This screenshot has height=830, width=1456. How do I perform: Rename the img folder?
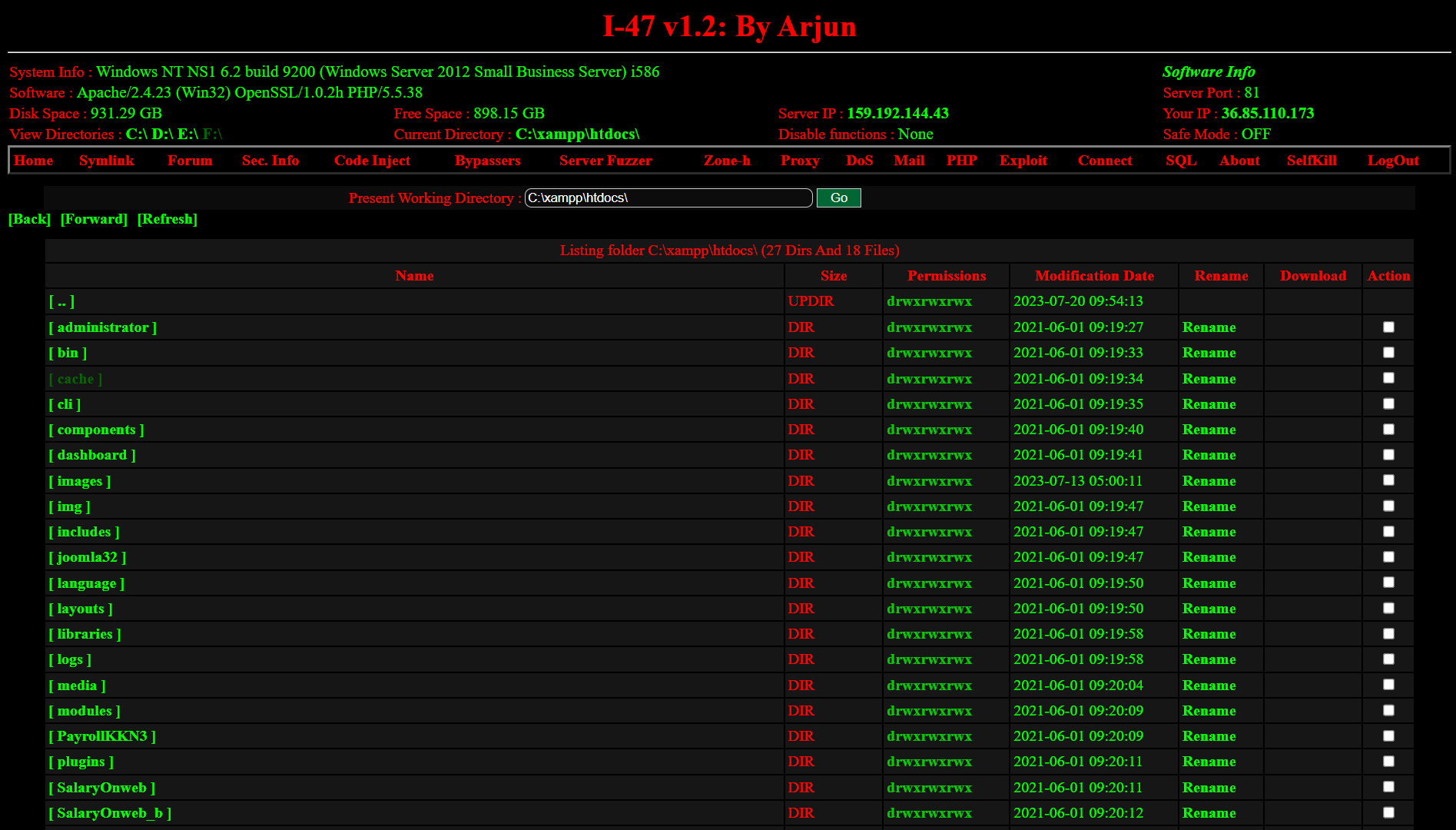coord(1209,506)
